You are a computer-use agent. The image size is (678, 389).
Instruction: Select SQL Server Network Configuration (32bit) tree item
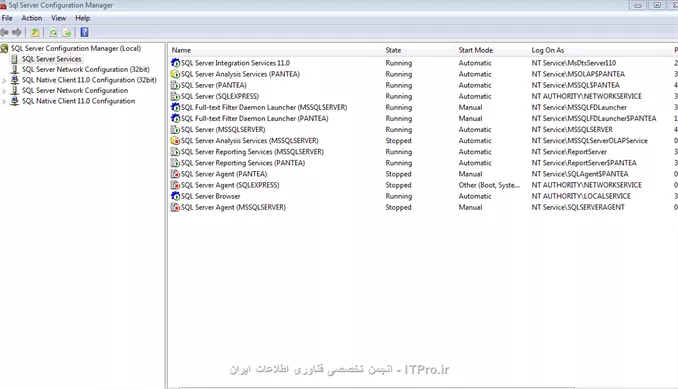(x=86, y=69)
